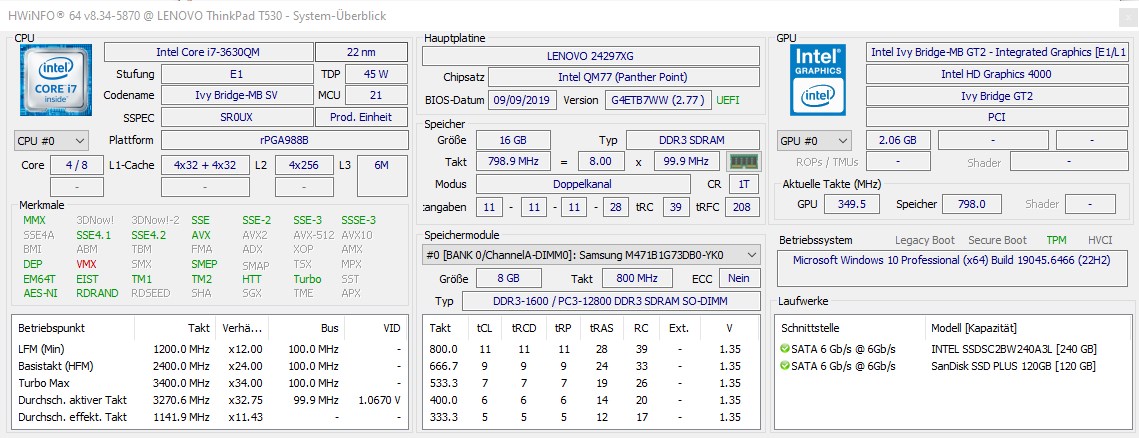Click the Legacy Boot indicator label

tap(925, 240)
